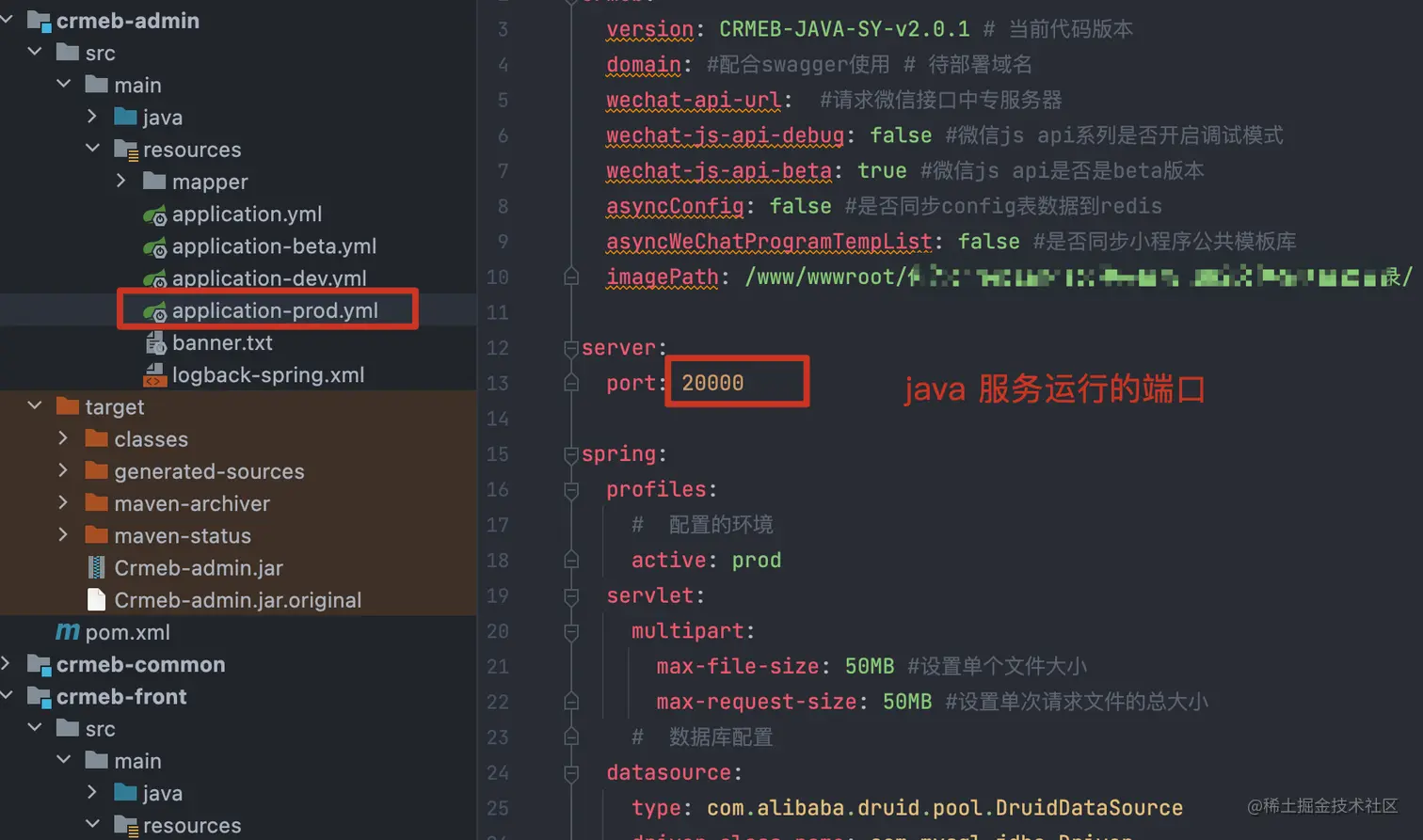Collapse the target folder

36,405
